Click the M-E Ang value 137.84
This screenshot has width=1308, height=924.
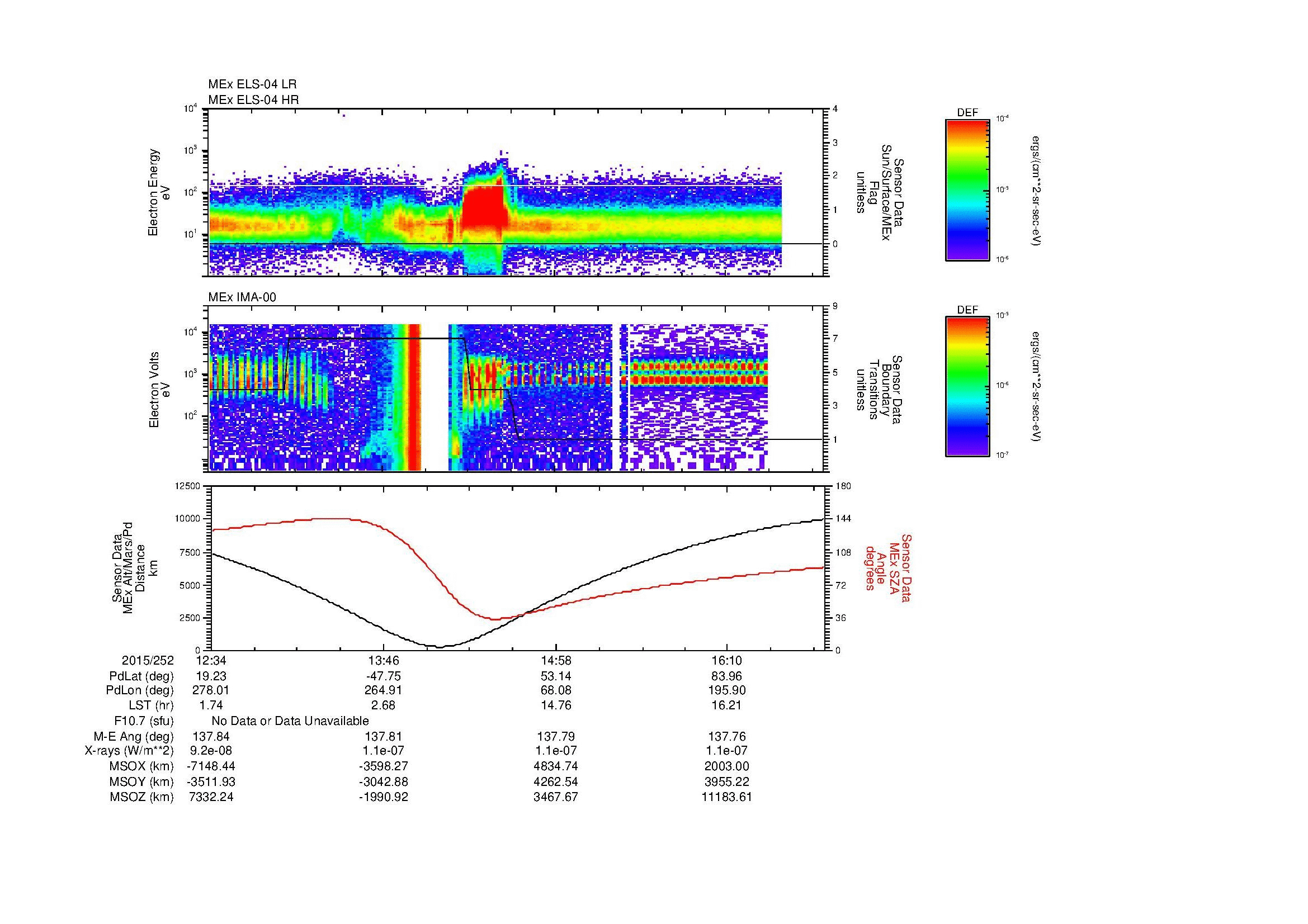pyautogui.click(x=211, y=736)
